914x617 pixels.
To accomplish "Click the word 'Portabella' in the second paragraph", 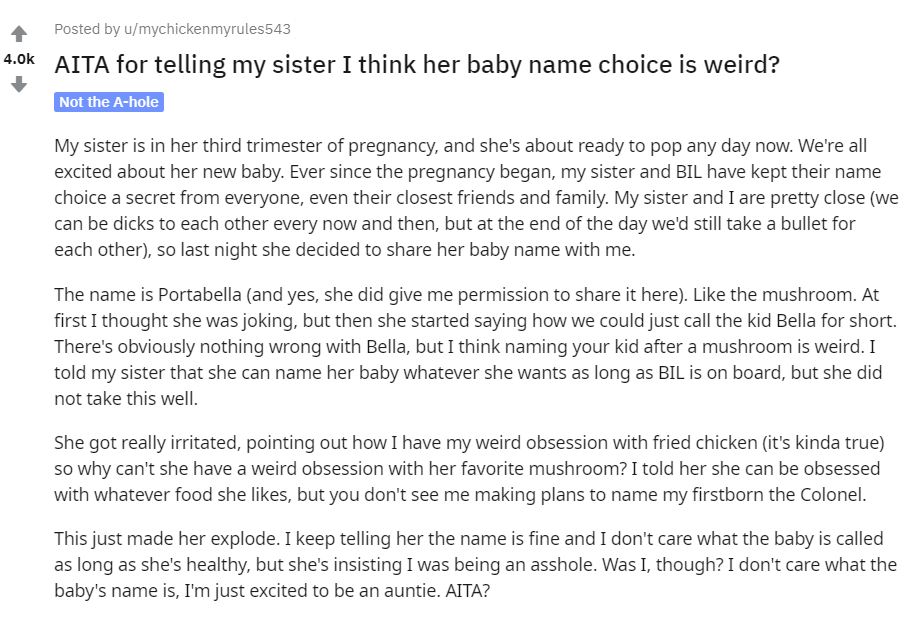I will pos(199,295).
